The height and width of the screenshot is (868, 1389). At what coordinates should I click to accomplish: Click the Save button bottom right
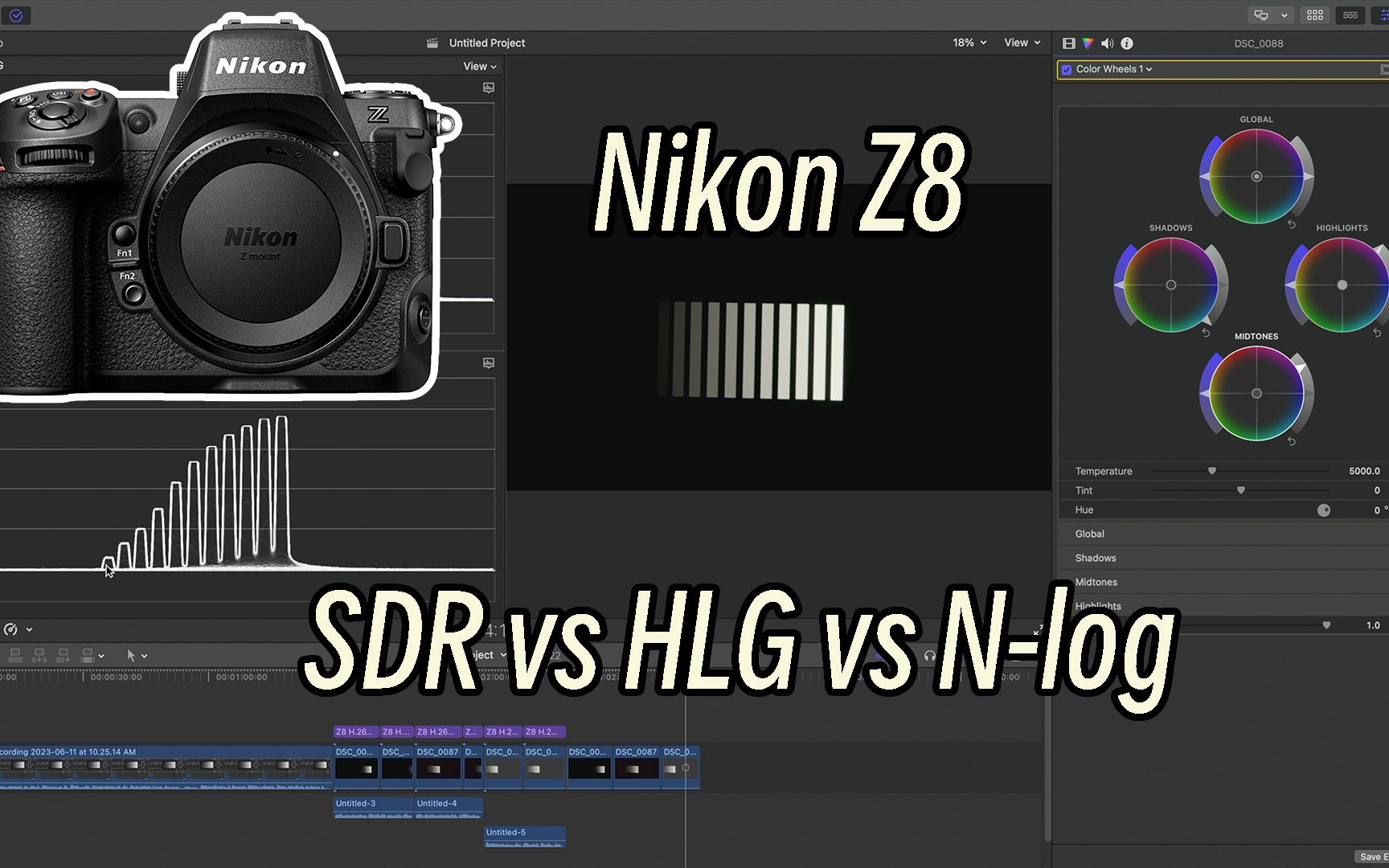(1373, 857)
